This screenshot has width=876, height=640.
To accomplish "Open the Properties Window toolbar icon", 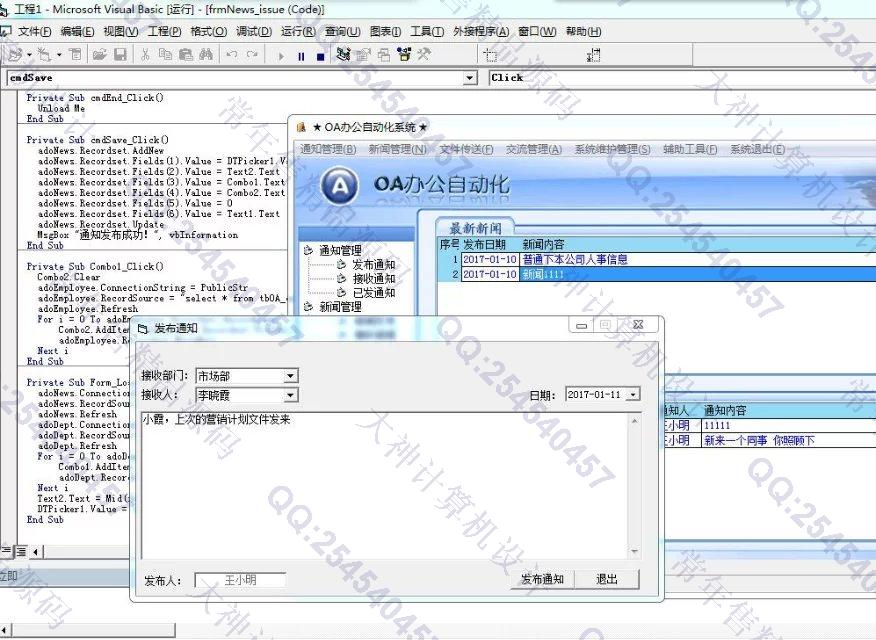I will point(363,54).
